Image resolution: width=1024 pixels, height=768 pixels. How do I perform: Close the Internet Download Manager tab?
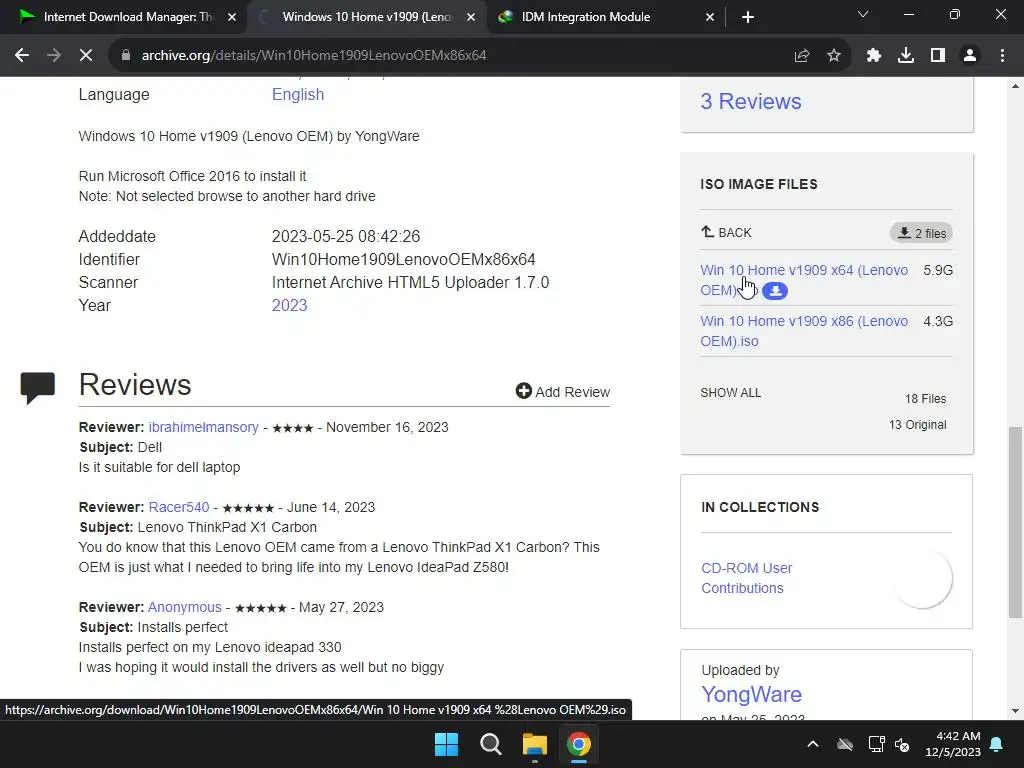point(232,17)
